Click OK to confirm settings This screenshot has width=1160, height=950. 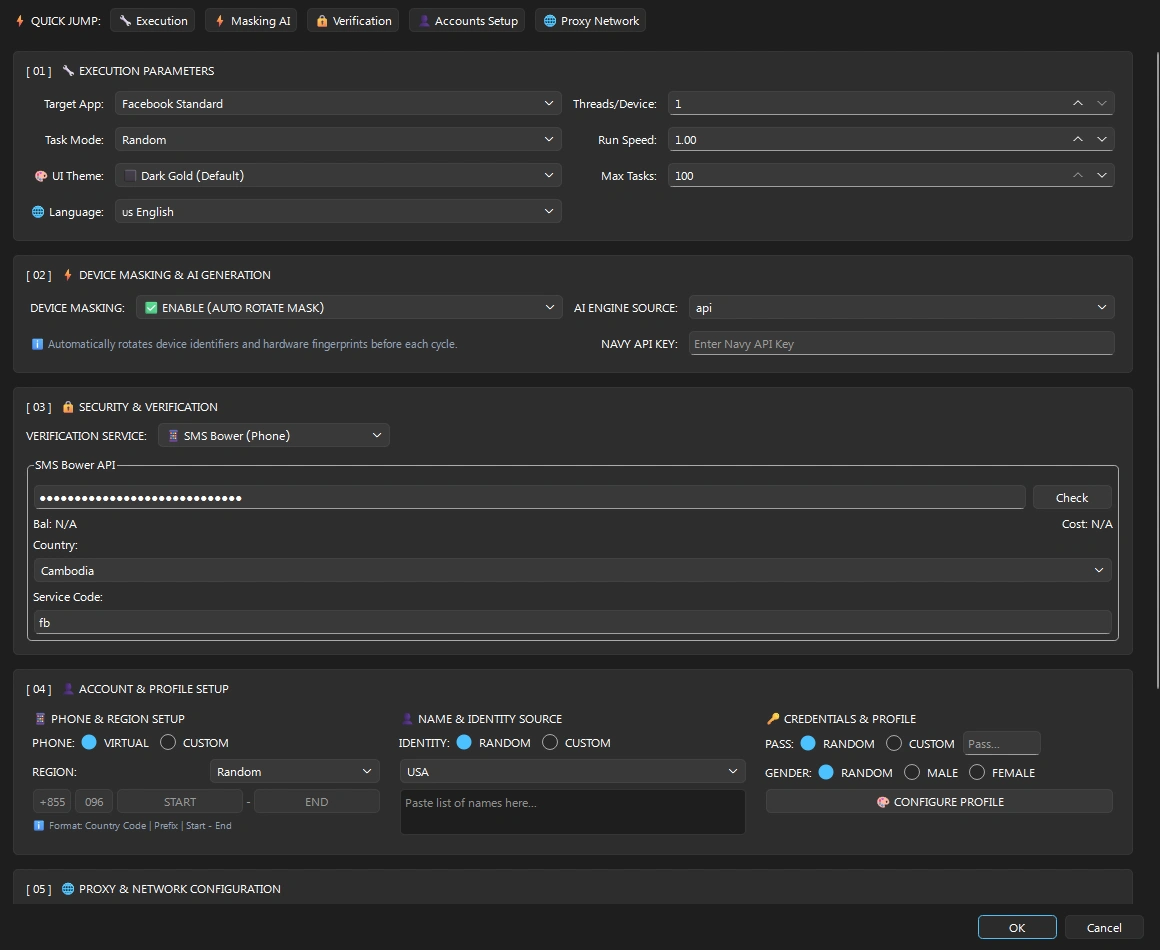point(1016,927)
